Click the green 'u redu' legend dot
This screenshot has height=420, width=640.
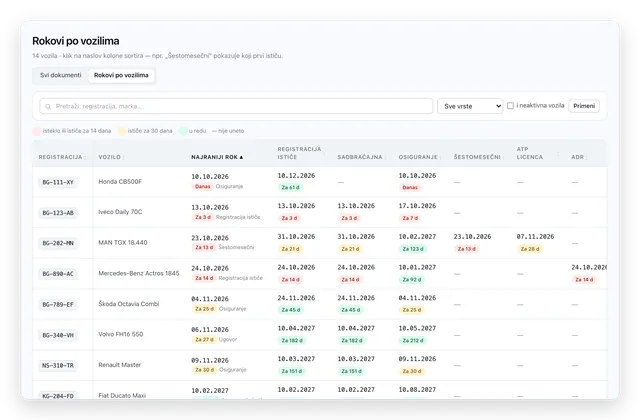[183, 131]
